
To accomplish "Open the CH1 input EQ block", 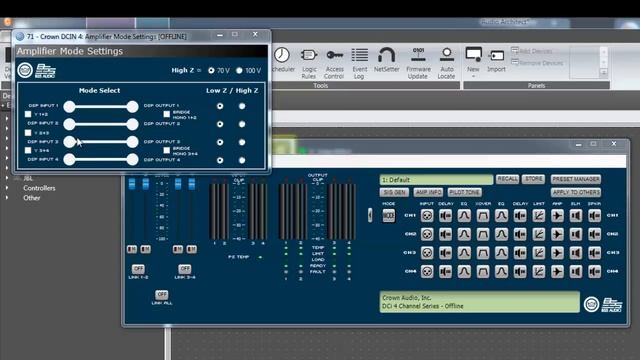I will [x=464, y=216].
